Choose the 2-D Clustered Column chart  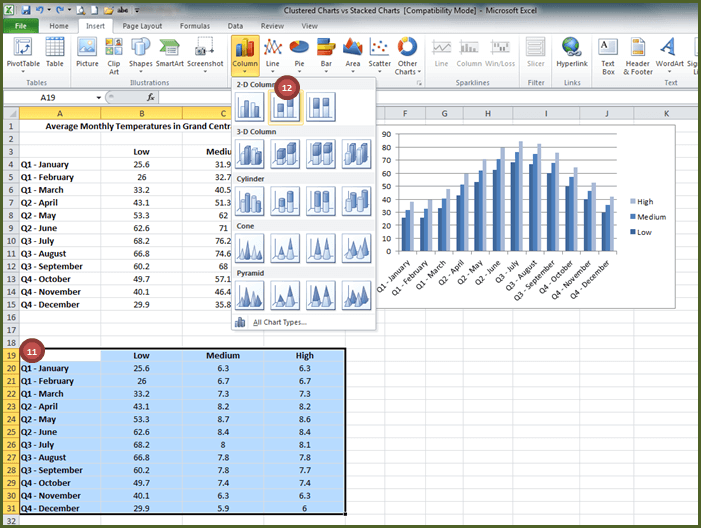[250, 107]
